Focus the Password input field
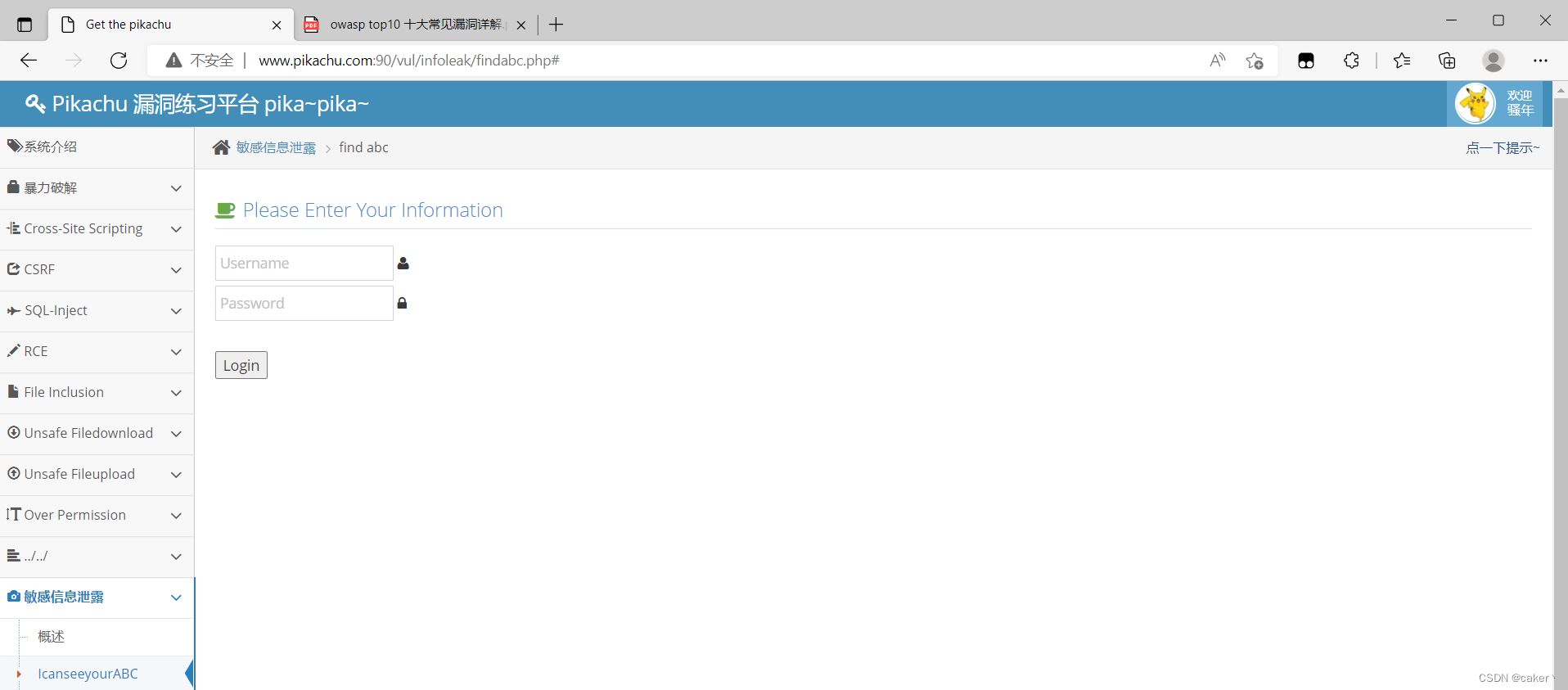Screen dimensions: 1568x690 coord(304,304)
